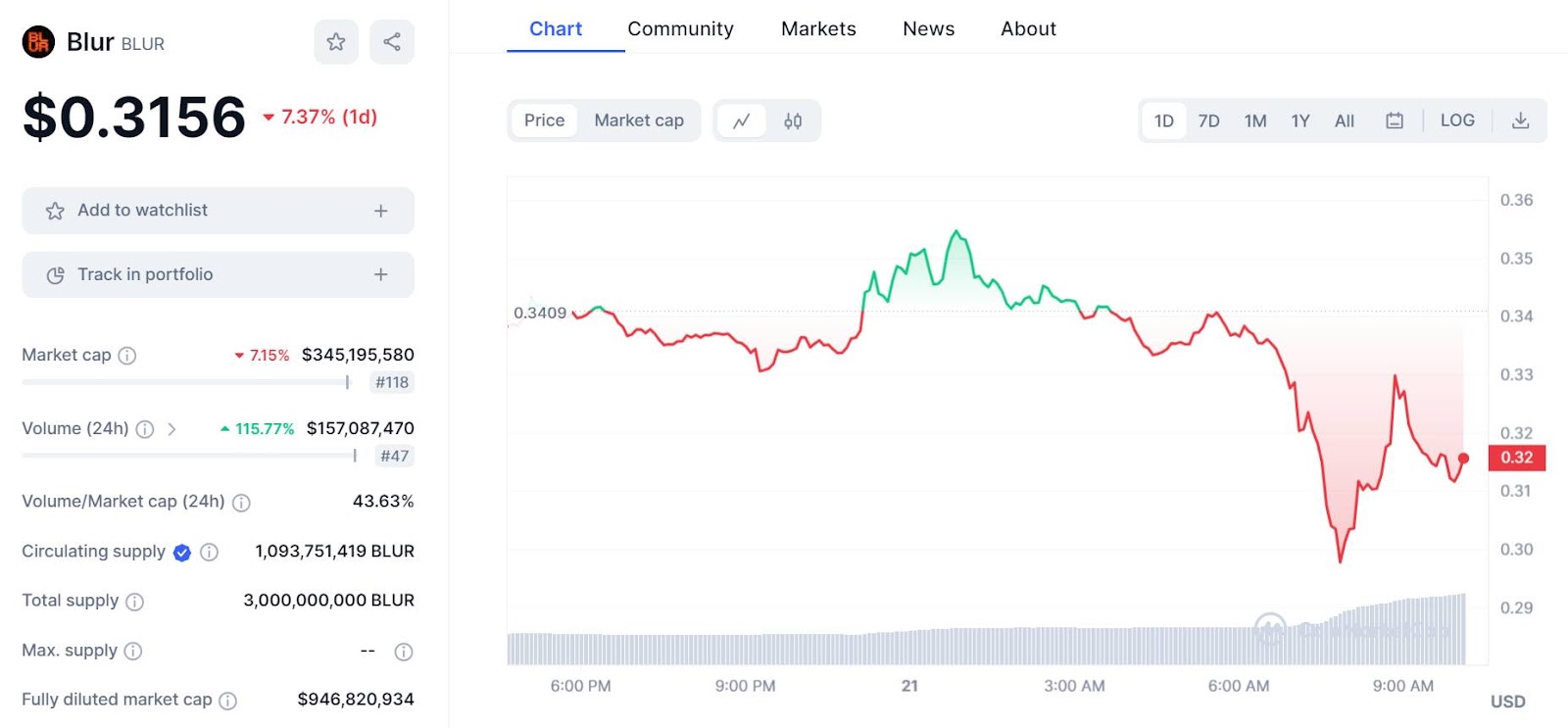Select the Price chart toggle
1568x728 pixels.
[x=544, y=121]
